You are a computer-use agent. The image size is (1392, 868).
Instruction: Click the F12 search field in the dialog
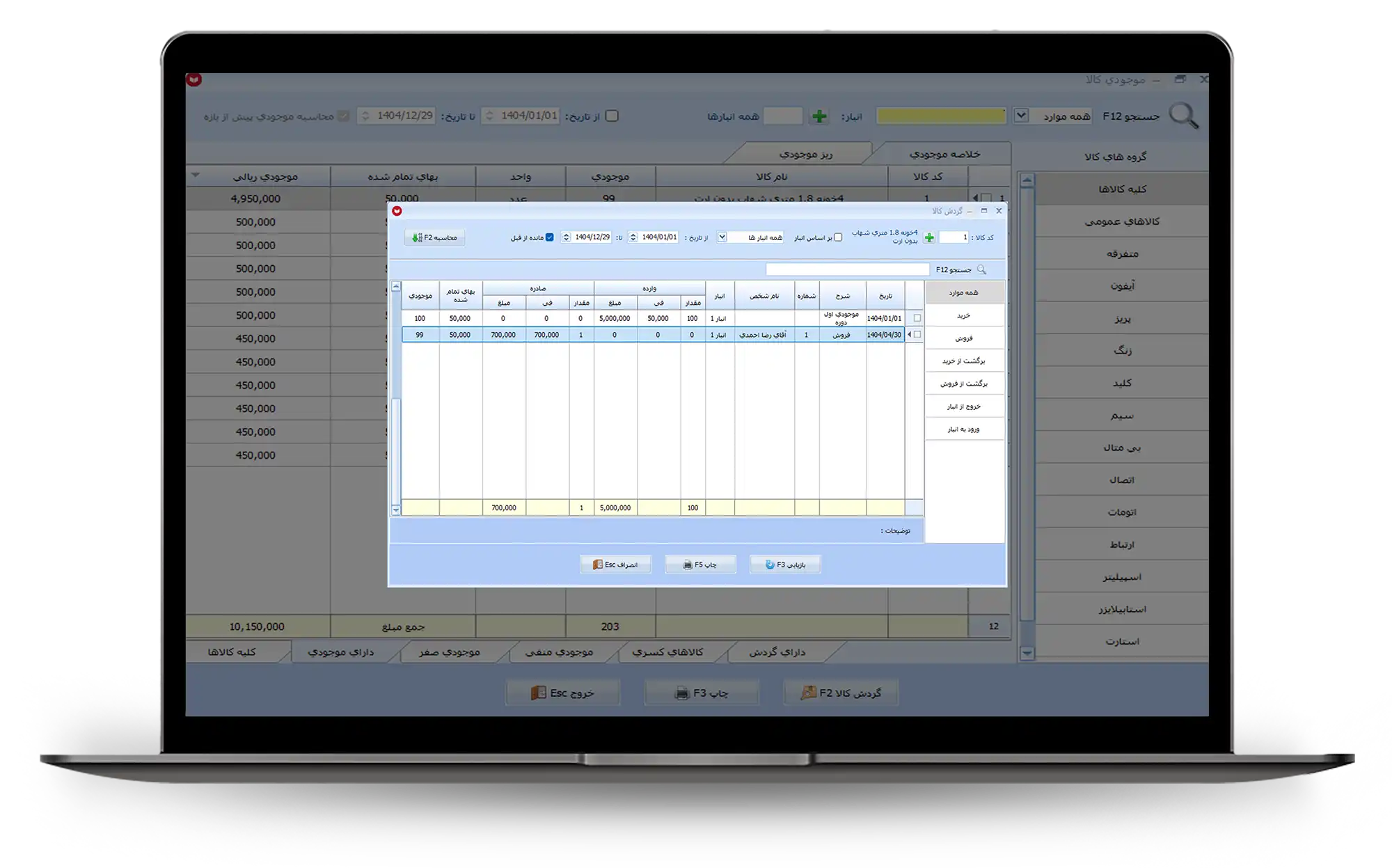[x=847, y=269]
